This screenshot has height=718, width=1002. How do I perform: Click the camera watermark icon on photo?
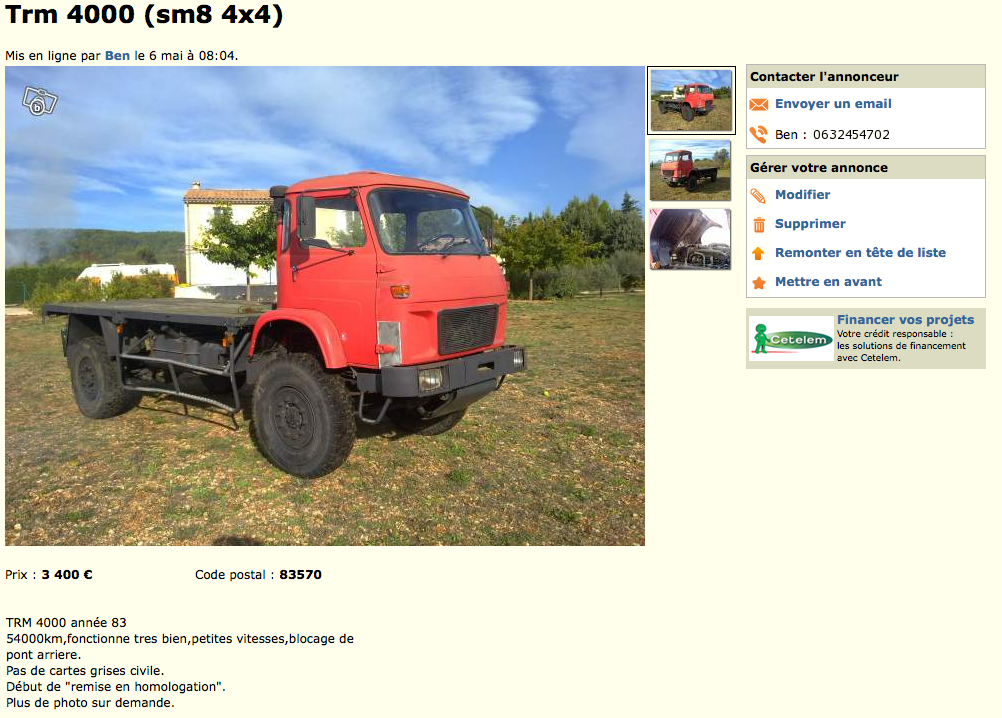tap(40, 101)
